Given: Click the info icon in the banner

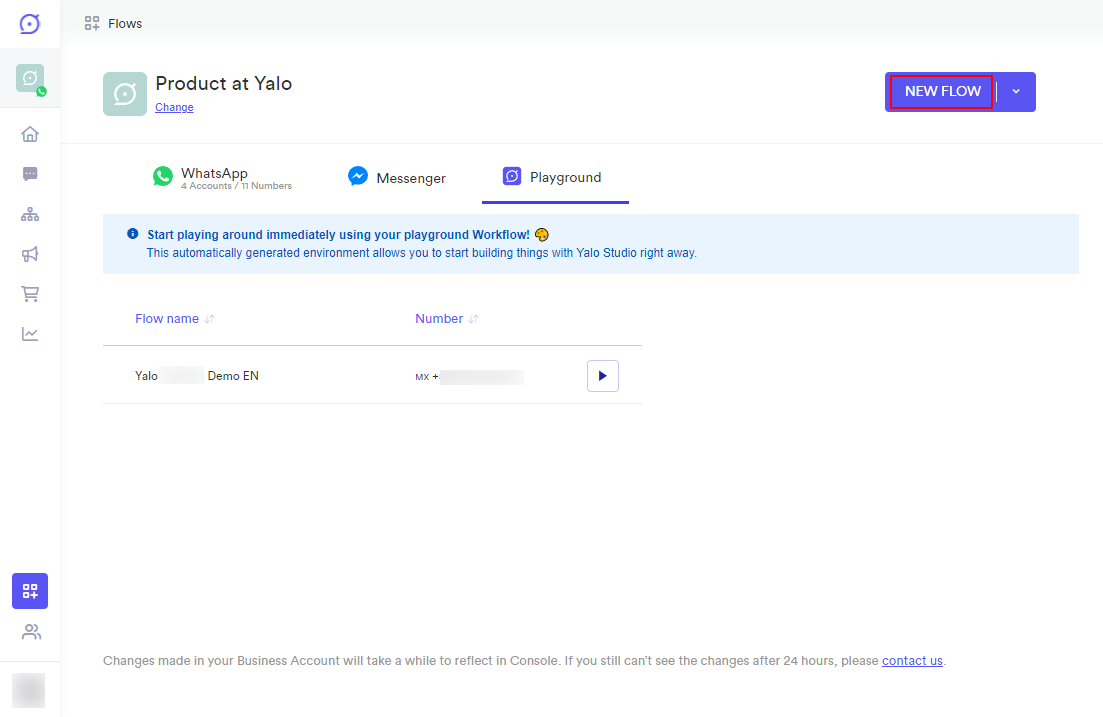Looking at the screenshot, I should tap(132, 234).
